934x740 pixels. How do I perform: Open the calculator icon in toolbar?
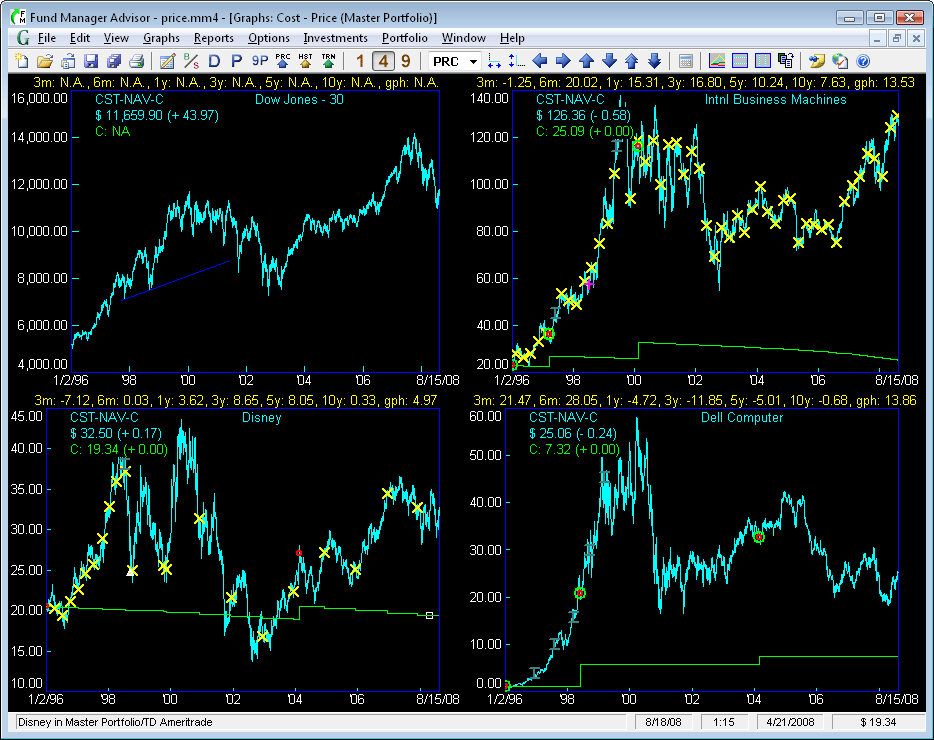tap(686, 61)
